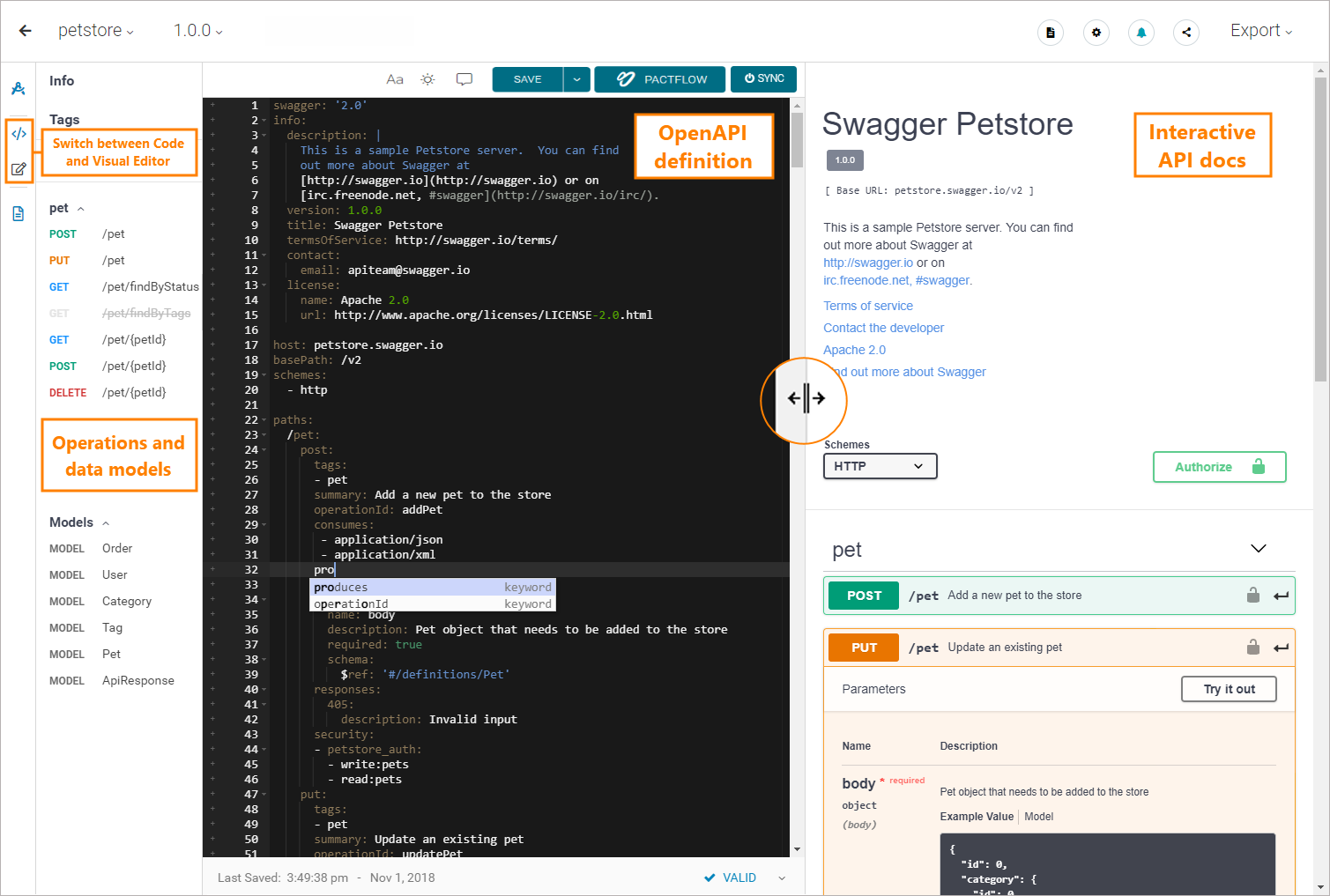This screenshot has width=1330, height=896.
Task: Open the API docs page icon in sidebar
Action: tap(19, 213)
